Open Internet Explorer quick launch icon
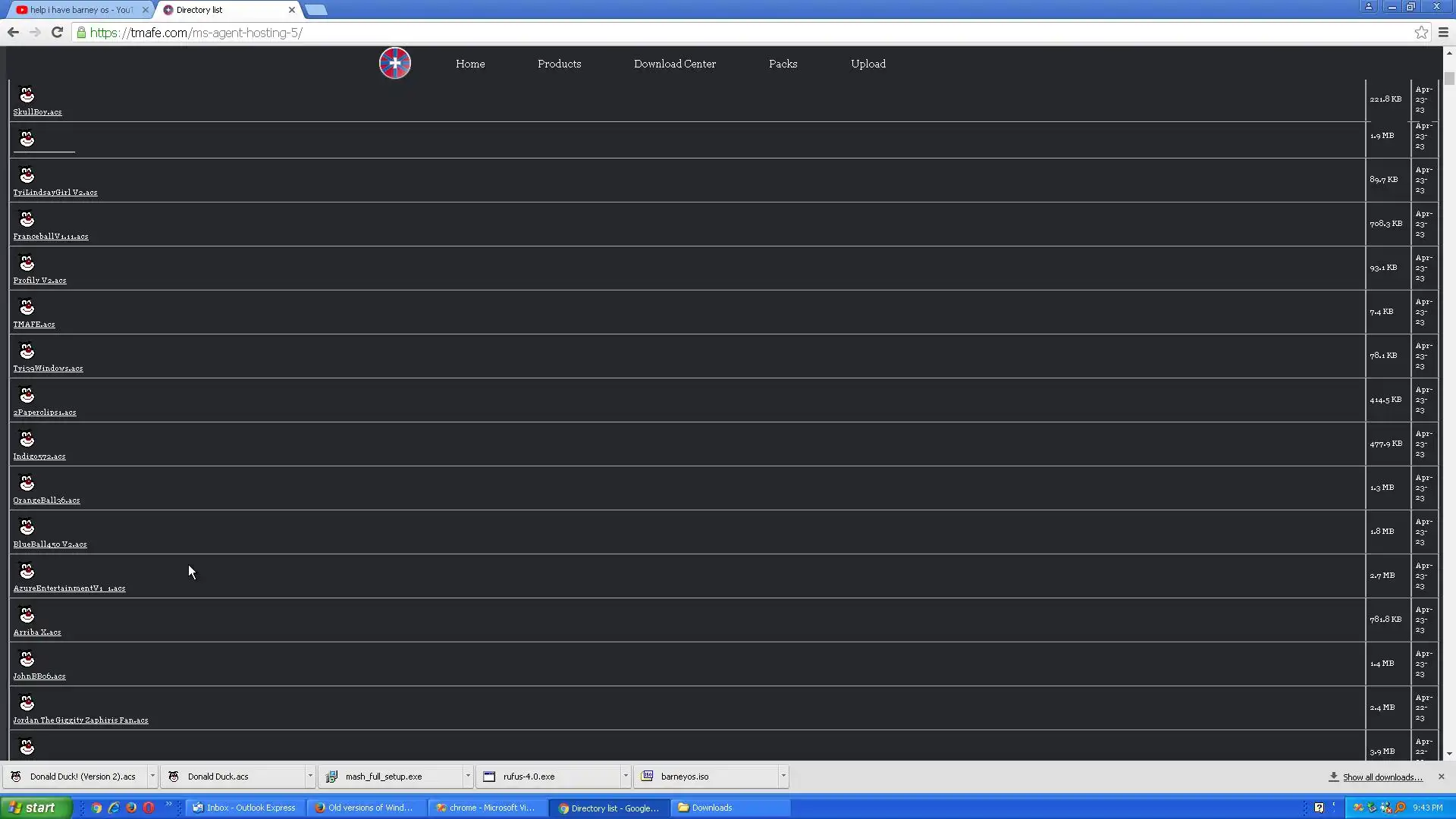 [x=114, y=808]
